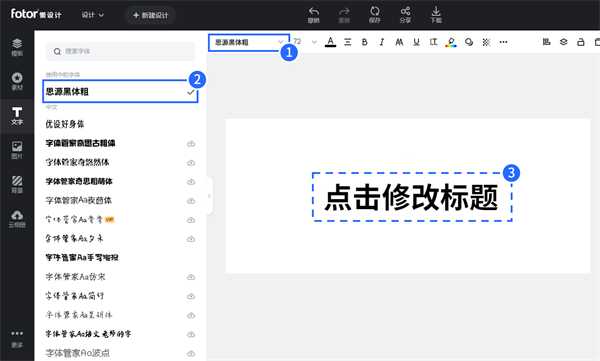Click the lock icon in toolbar
The image size is (600, 361).
pos(580,42)
